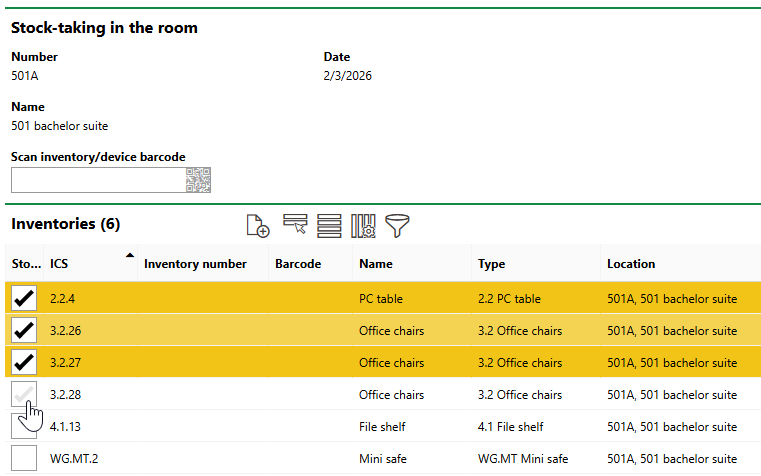761x476 pixels.
Task: Sort by the Inventory number column header
Action: [195, 264]
